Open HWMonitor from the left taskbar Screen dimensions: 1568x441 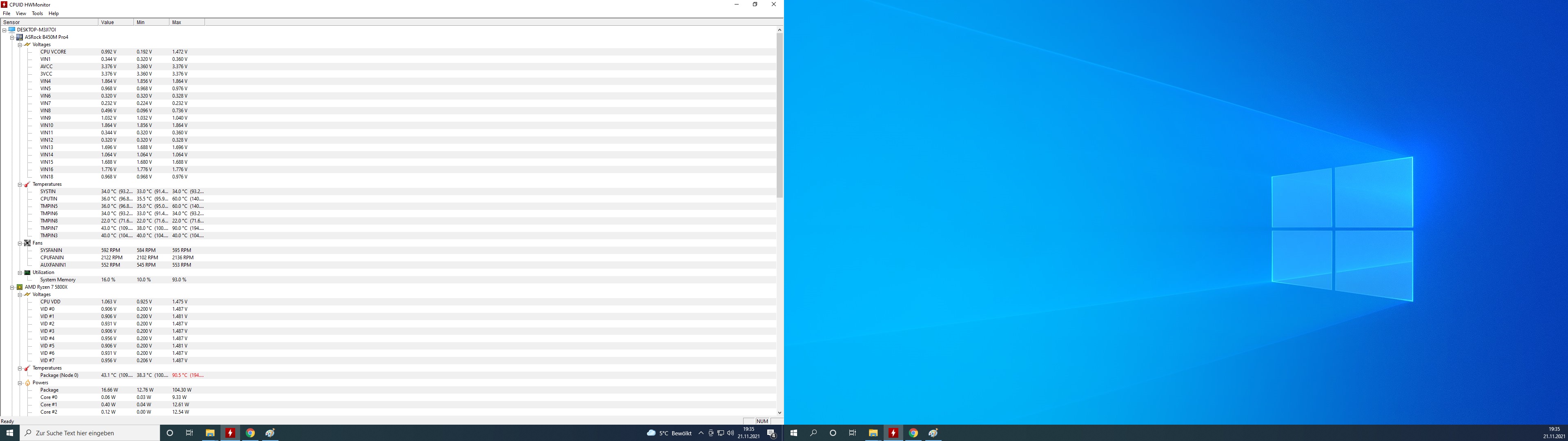[230, 433]
